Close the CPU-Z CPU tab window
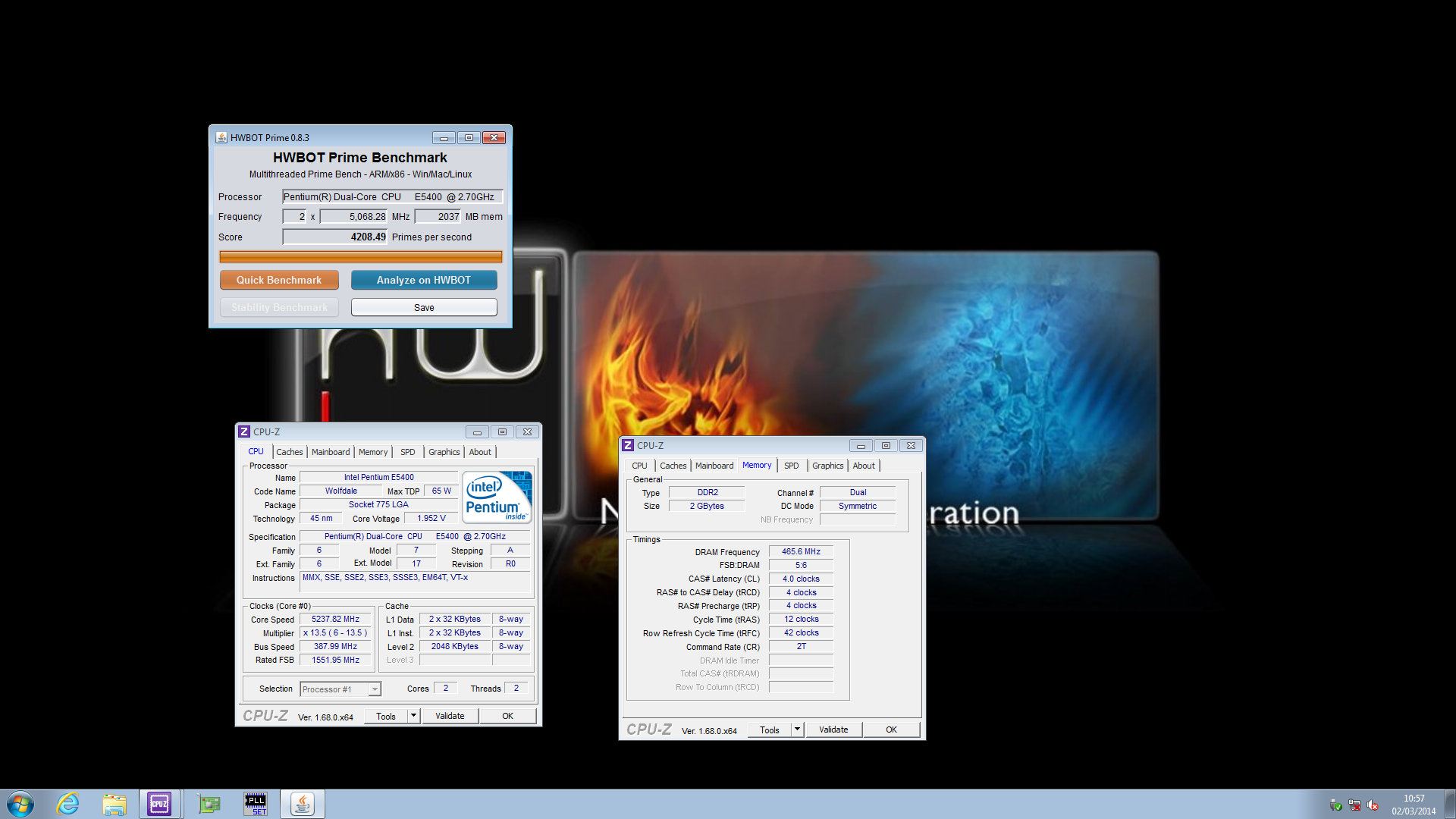 (527, 432)
